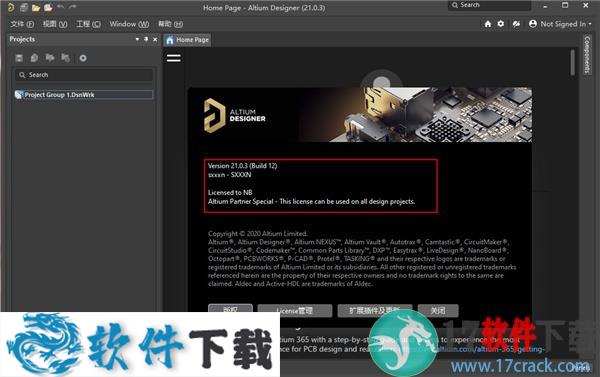Switch to the Home Page tab
This screenshot has width=600, height=377.
(x=188, y=40)
